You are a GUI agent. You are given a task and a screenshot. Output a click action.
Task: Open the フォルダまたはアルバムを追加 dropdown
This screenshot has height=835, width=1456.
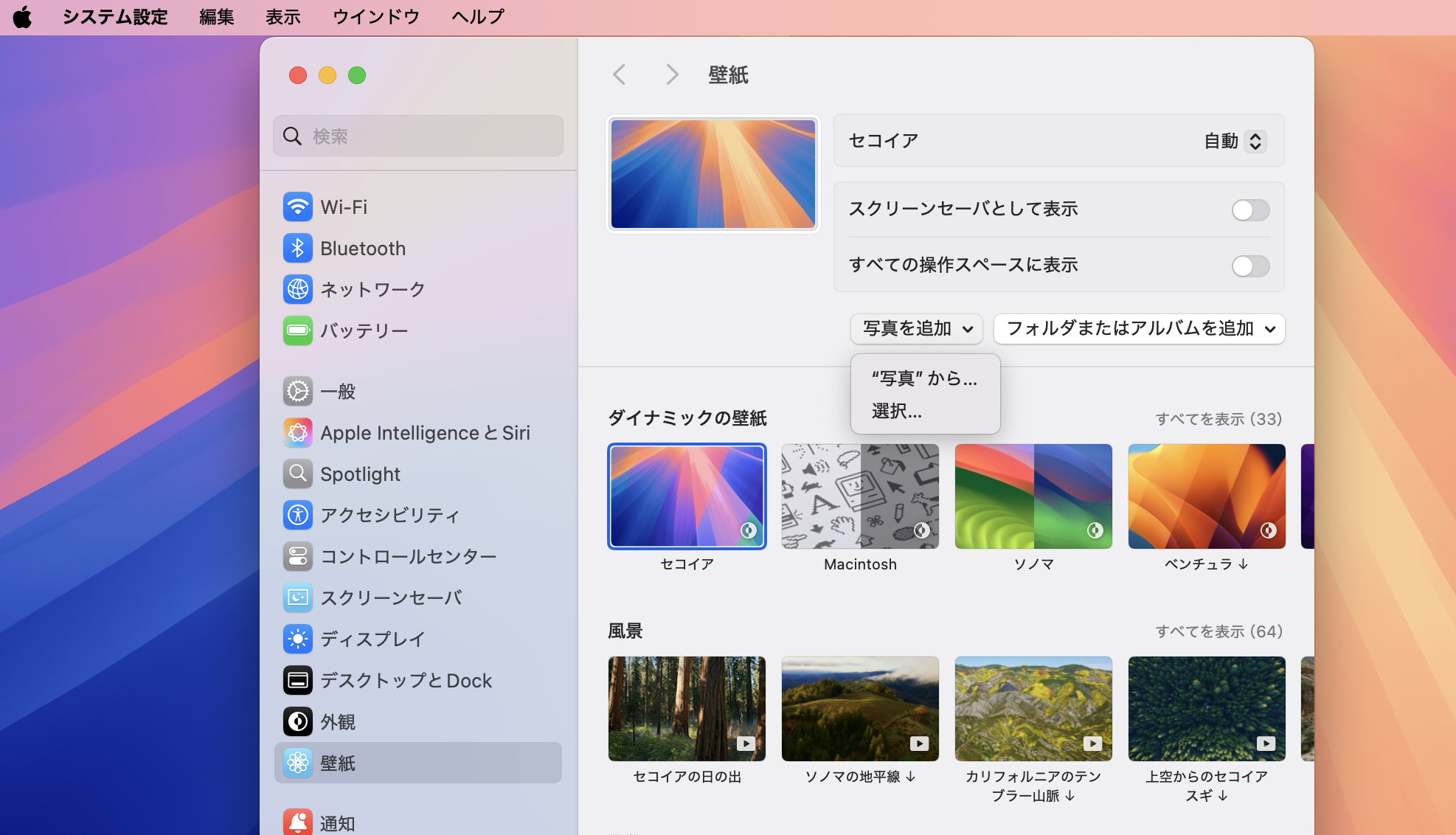click(1138, 330)
